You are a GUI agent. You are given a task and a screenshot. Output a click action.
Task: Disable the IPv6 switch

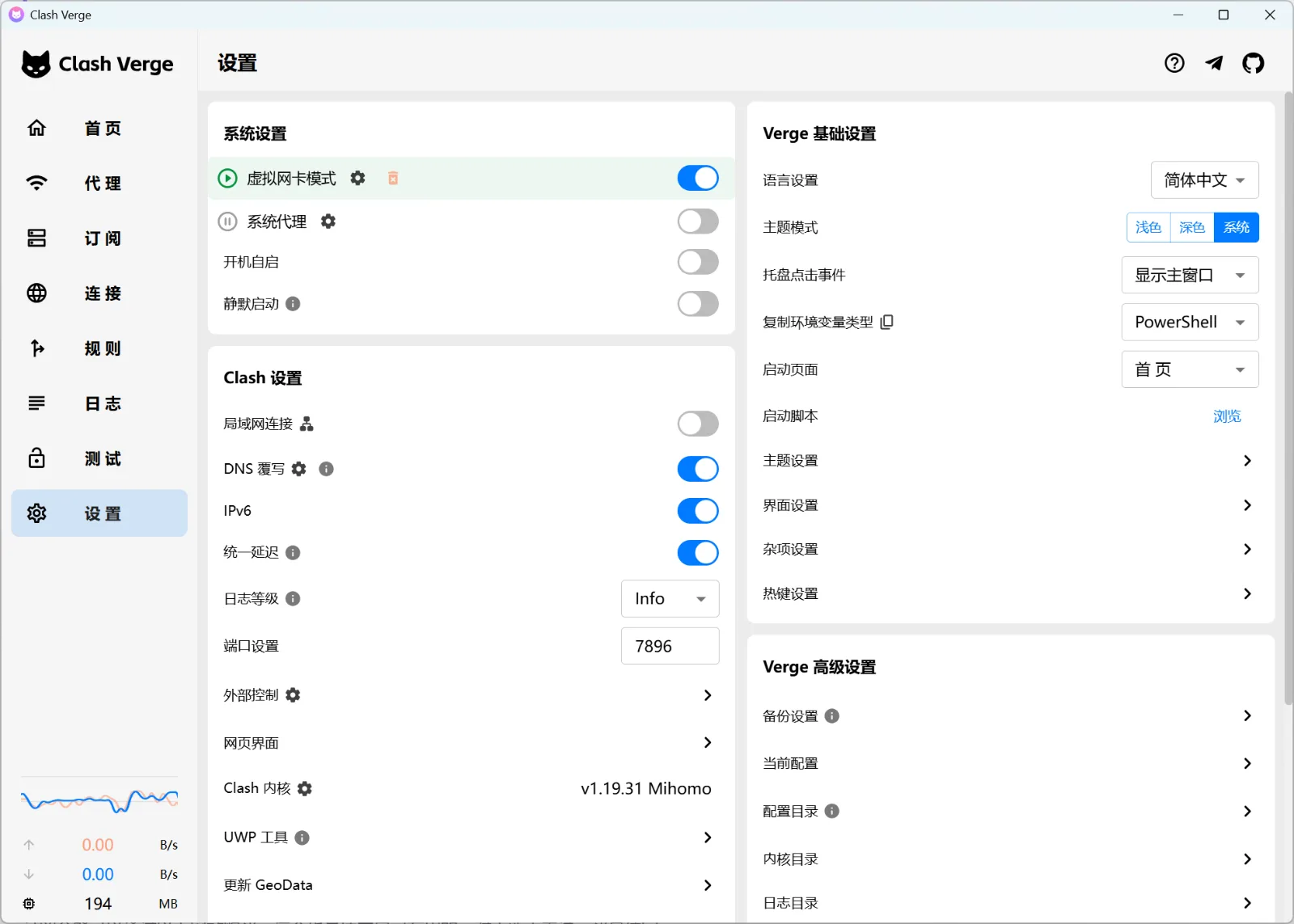pyautogui.click(x=698, y=511)
